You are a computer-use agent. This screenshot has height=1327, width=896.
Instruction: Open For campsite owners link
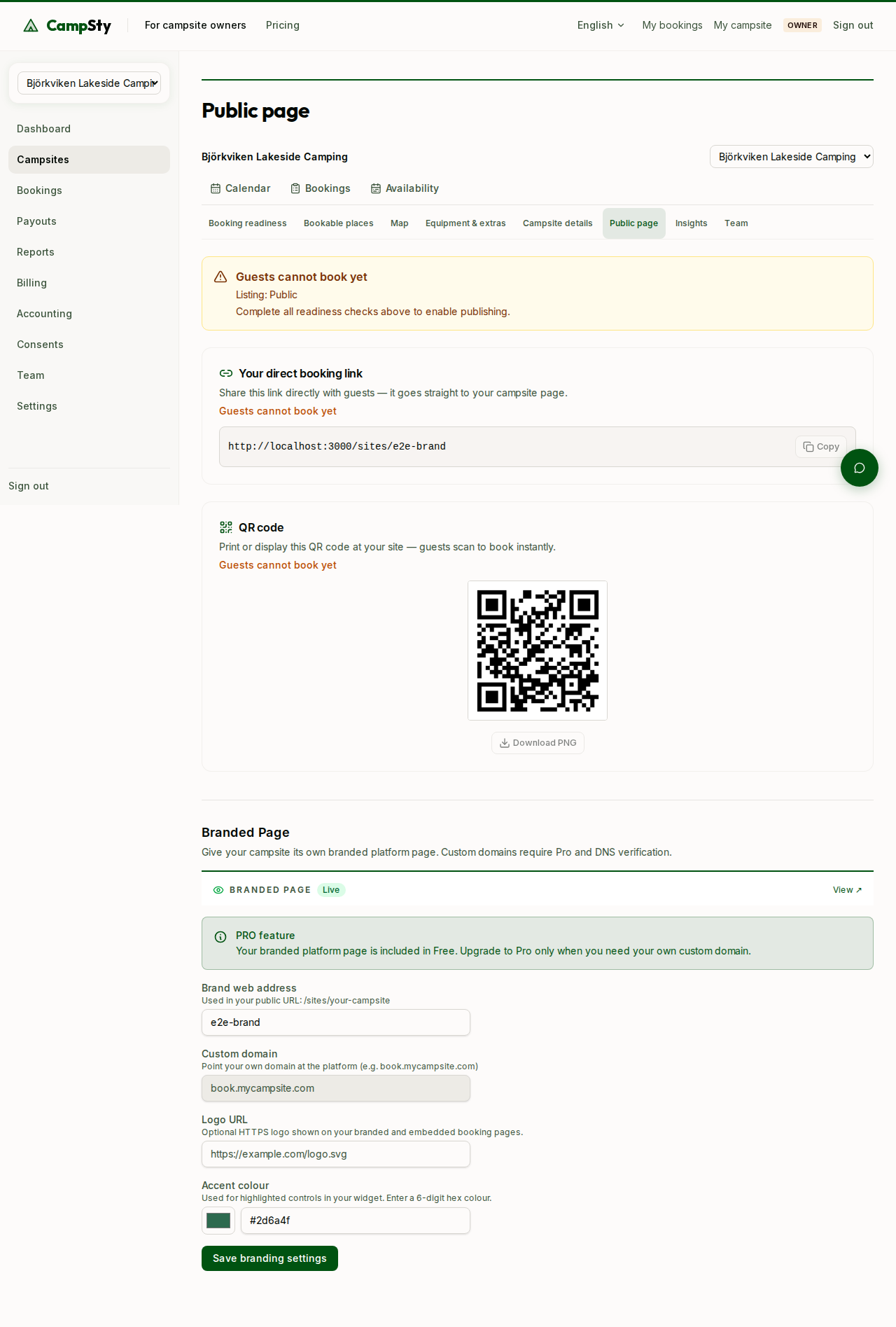(x=195, y=25)
